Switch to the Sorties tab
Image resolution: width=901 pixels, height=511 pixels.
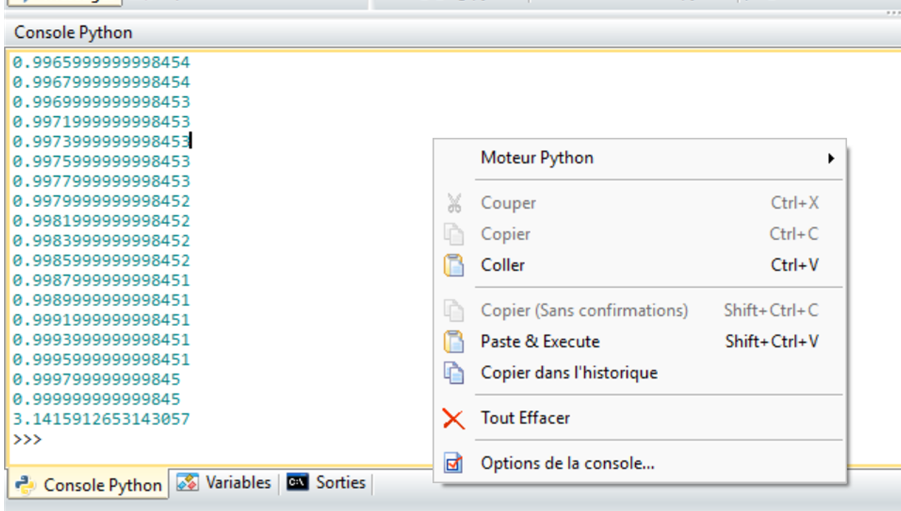pyautogui.click(x=340, y=483)
